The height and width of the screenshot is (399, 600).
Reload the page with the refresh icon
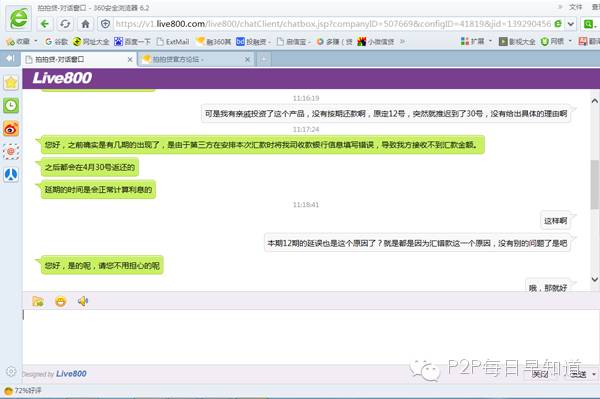pyautogui.click(x=65, y=24)
